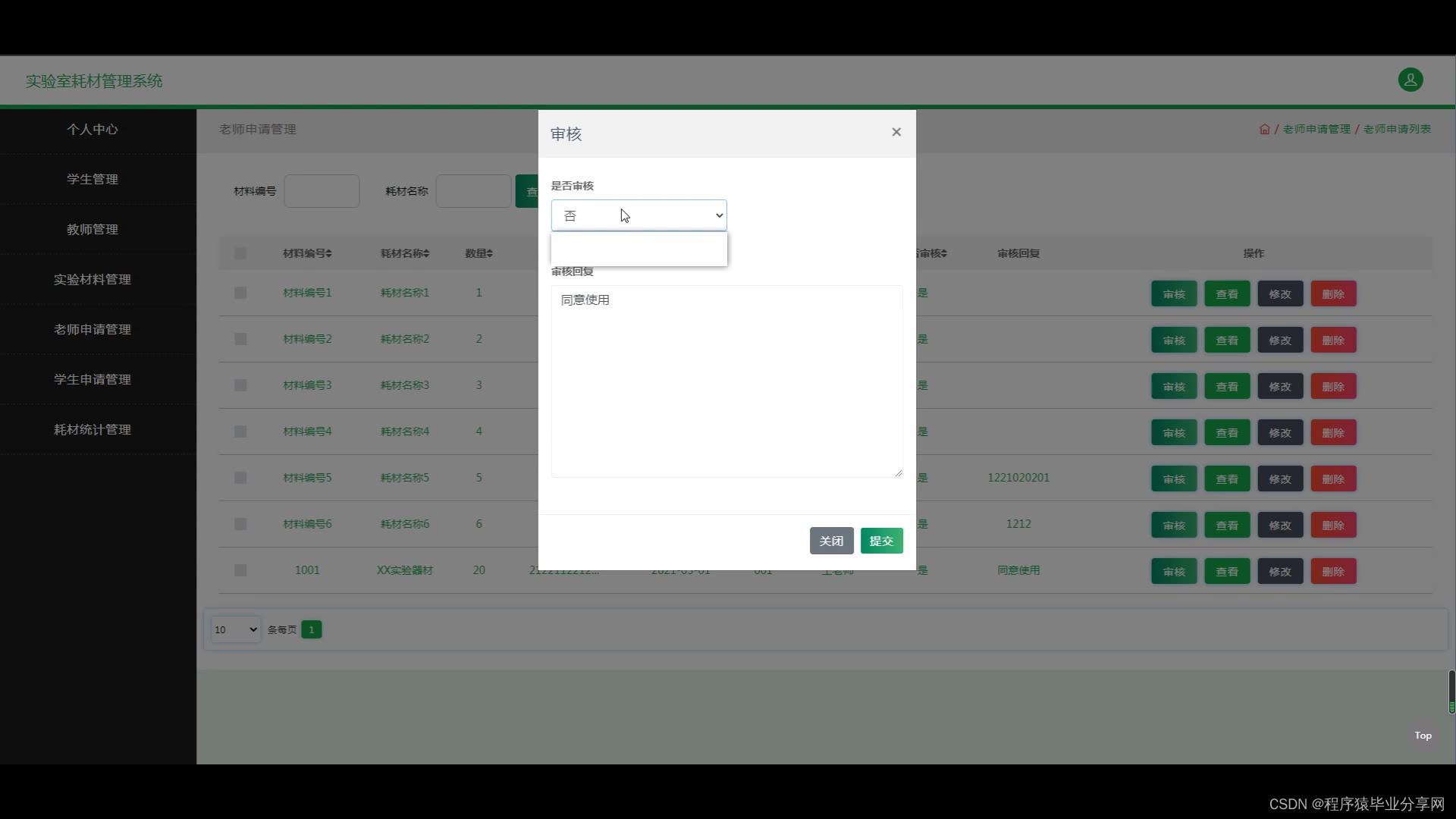Viewport: 1456px width, 819px height.
Task: Click the Top scroll button
Action: (x=1423, y=735)
